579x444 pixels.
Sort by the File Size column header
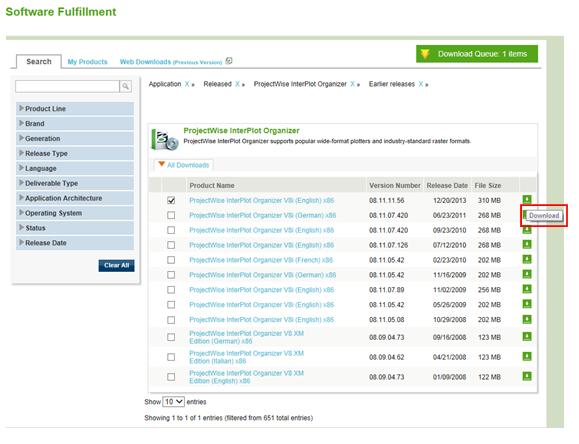(x=488, y=185)
